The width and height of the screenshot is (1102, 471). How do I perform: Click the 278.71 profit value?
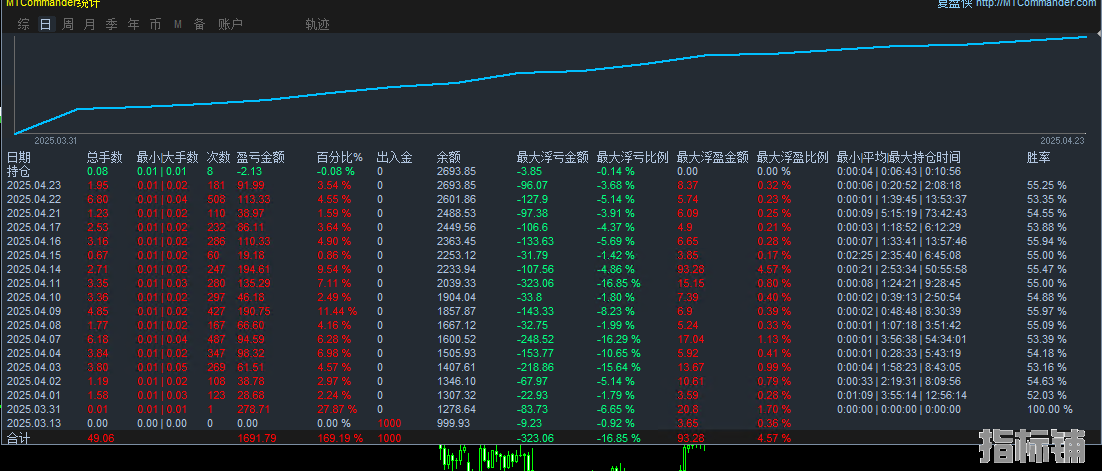click(254, 409)
